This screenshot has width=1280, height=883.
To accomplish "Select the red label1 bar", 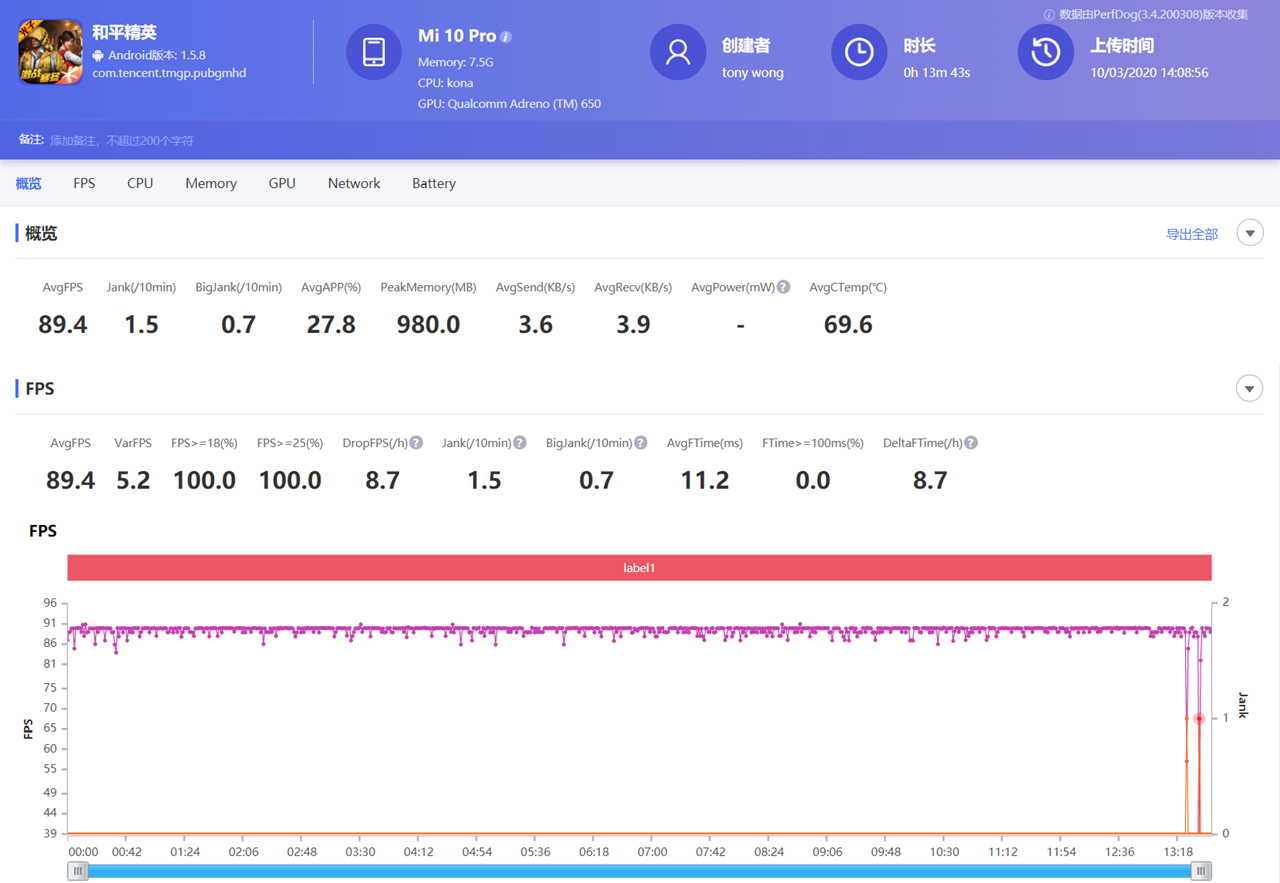I will pyautogui.click(x=639, y=568).
